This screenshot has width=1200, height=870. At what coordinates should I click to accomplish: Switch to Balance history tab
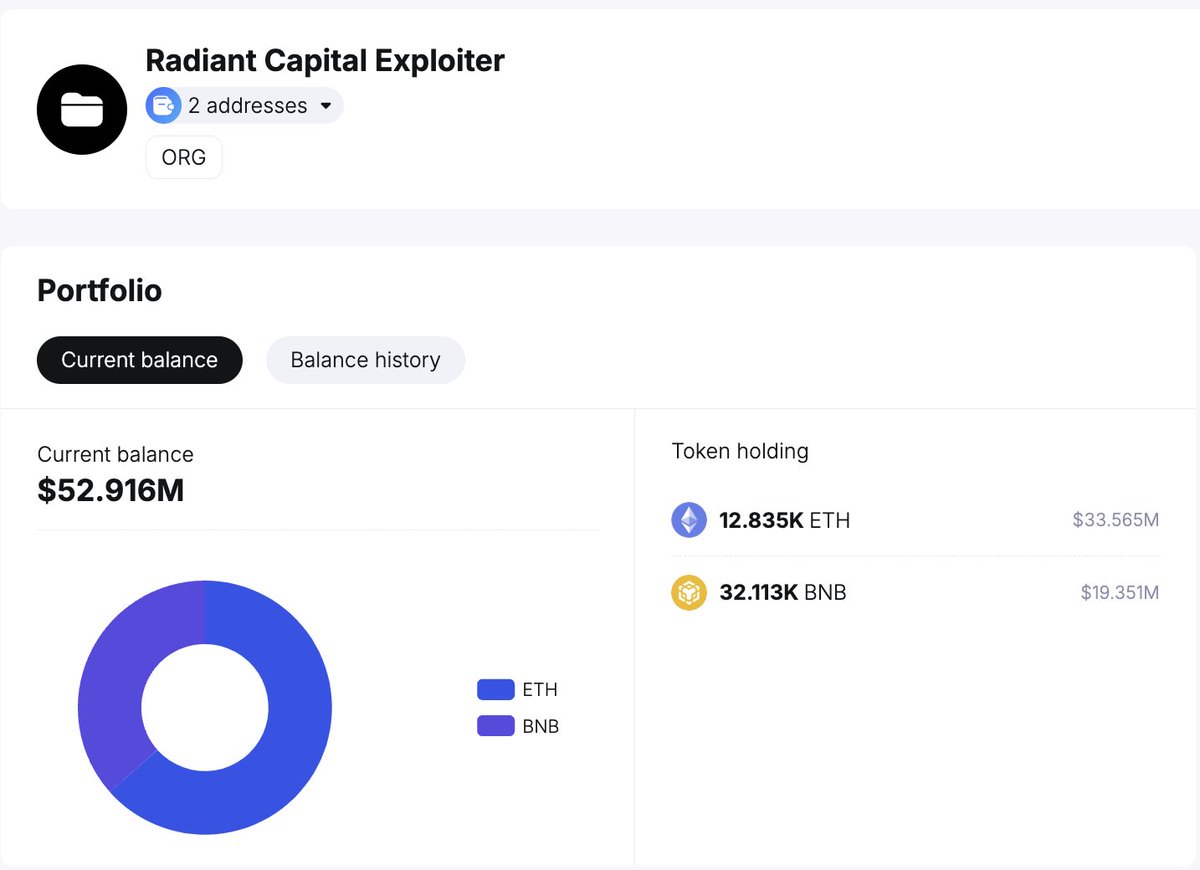pos(365,360)
